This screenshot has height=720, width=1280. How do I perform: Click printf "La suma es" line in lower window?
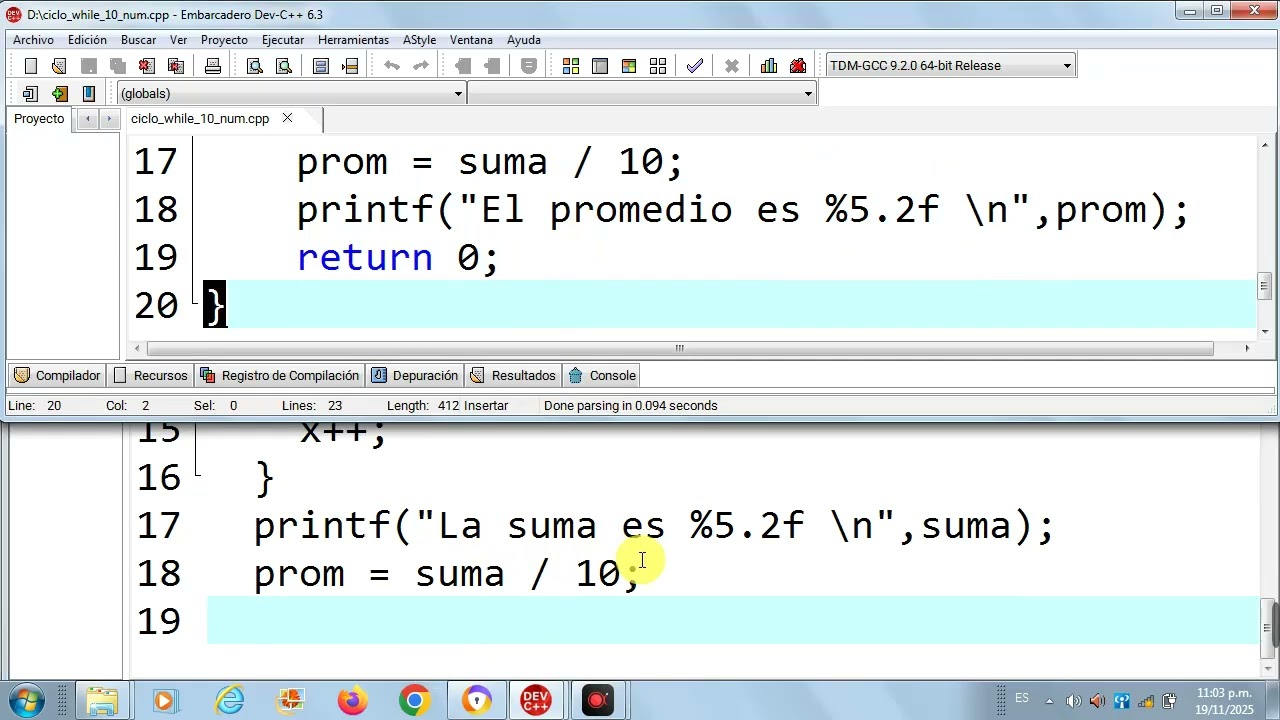coord(654,526)
